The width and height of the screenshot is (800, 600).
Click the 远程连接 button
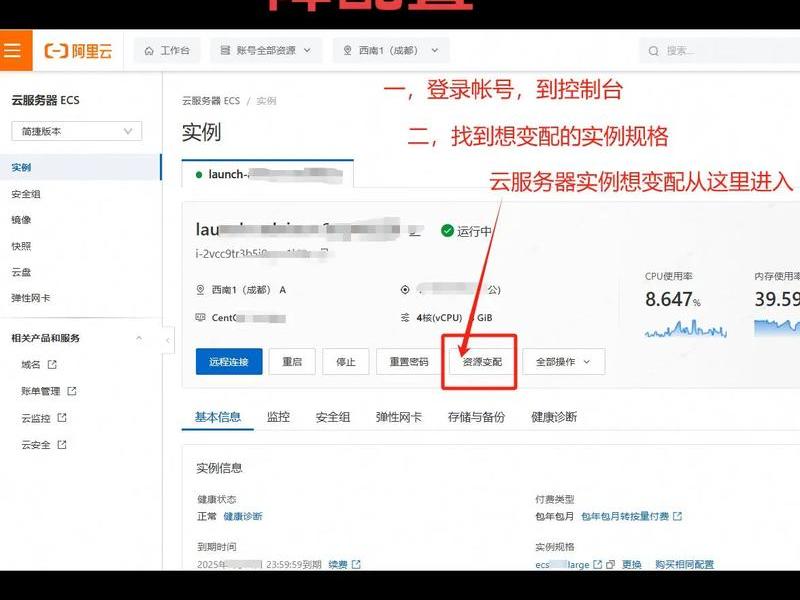(x=229, y=362)
